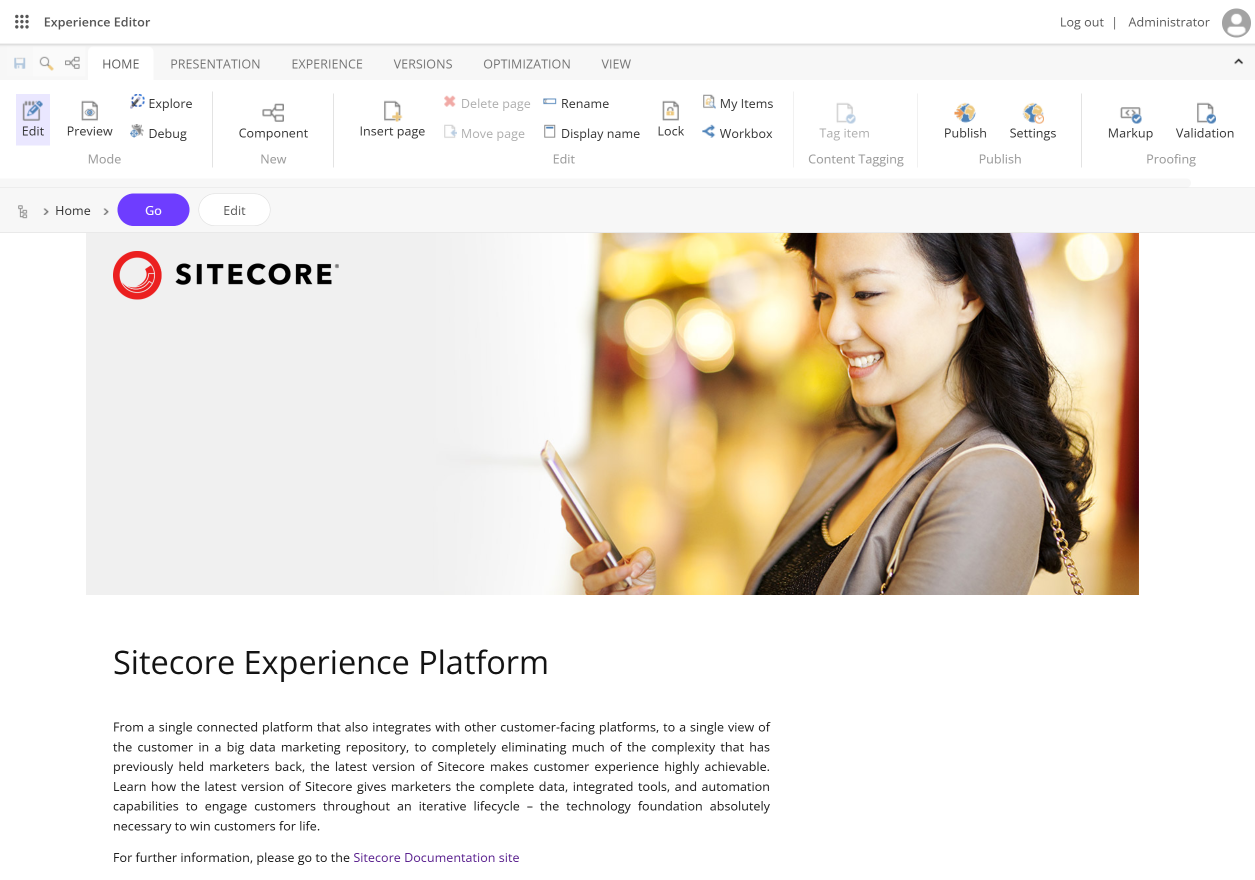Screen dimensions: 1255x880
Task: Click the Save disk icon
Action: 19,63
